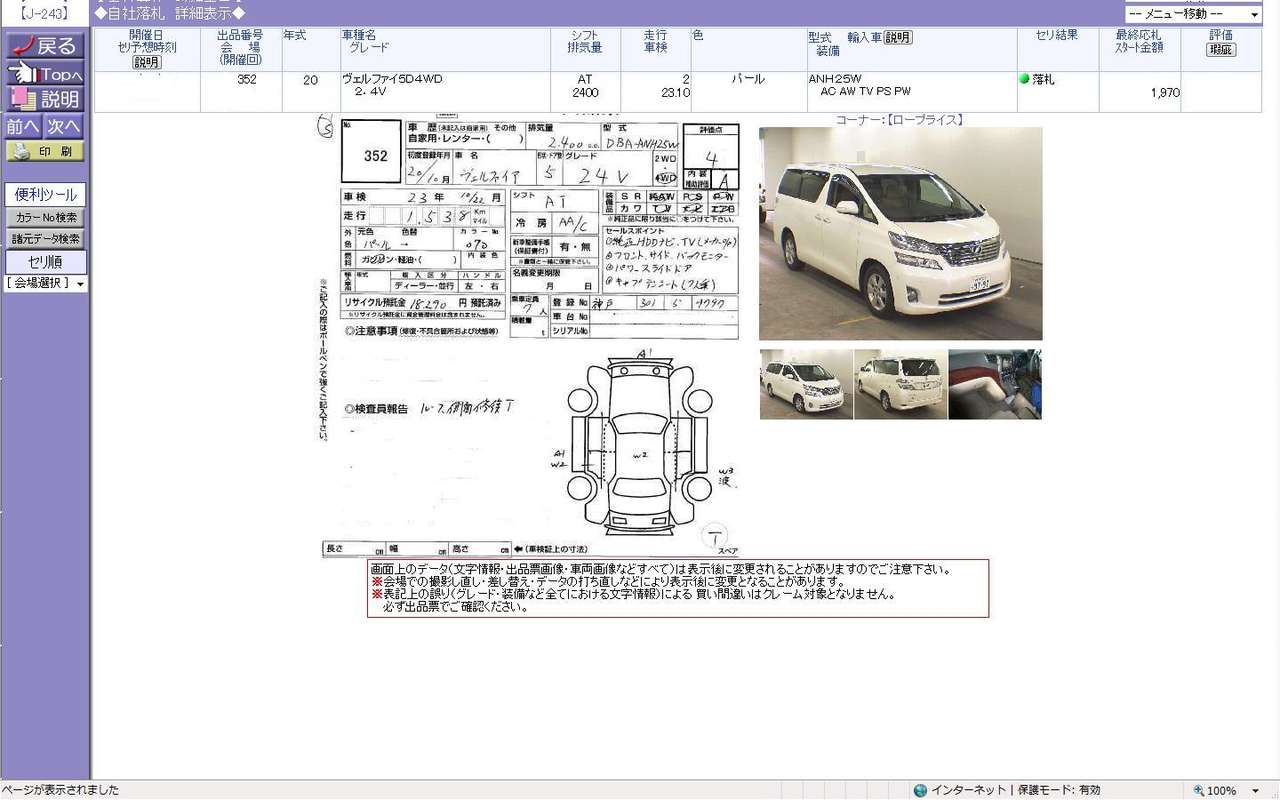Open the 説明 sidebar button

44,99
